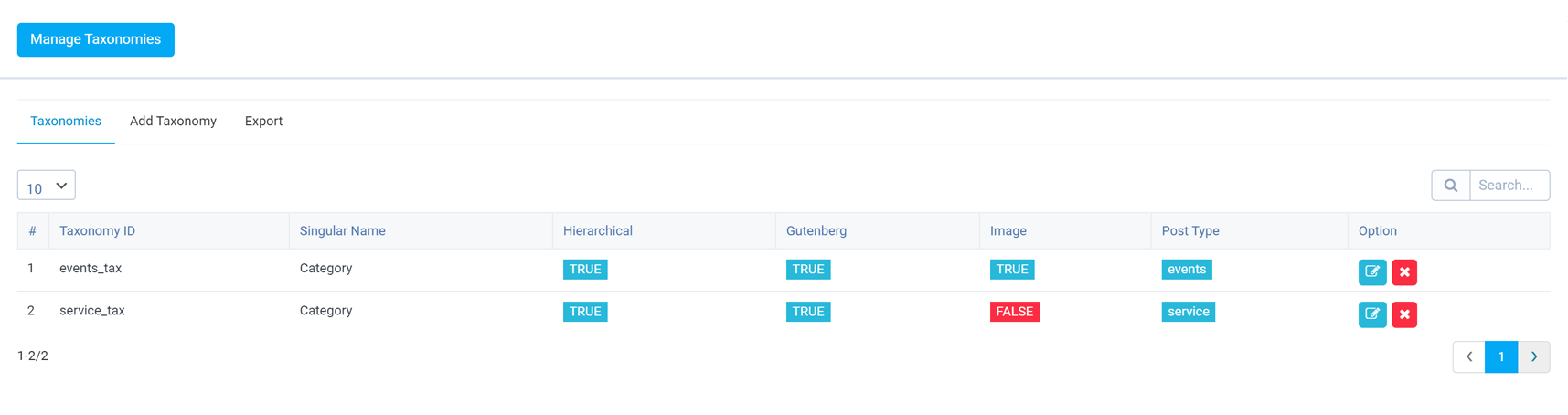Select page 1 in pagination
This screenshot has width=1568, height=415.
pos(1501,356)
